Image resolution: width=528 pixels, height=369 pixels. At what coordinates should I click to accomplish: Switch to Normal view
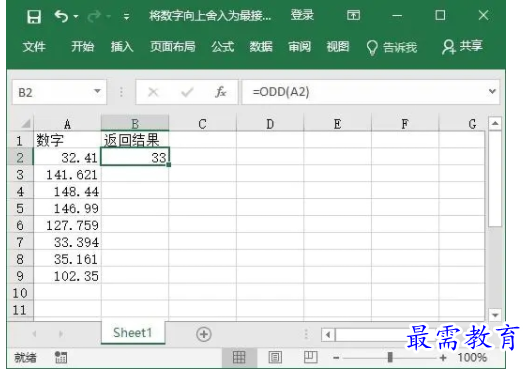tap(239, 357)
